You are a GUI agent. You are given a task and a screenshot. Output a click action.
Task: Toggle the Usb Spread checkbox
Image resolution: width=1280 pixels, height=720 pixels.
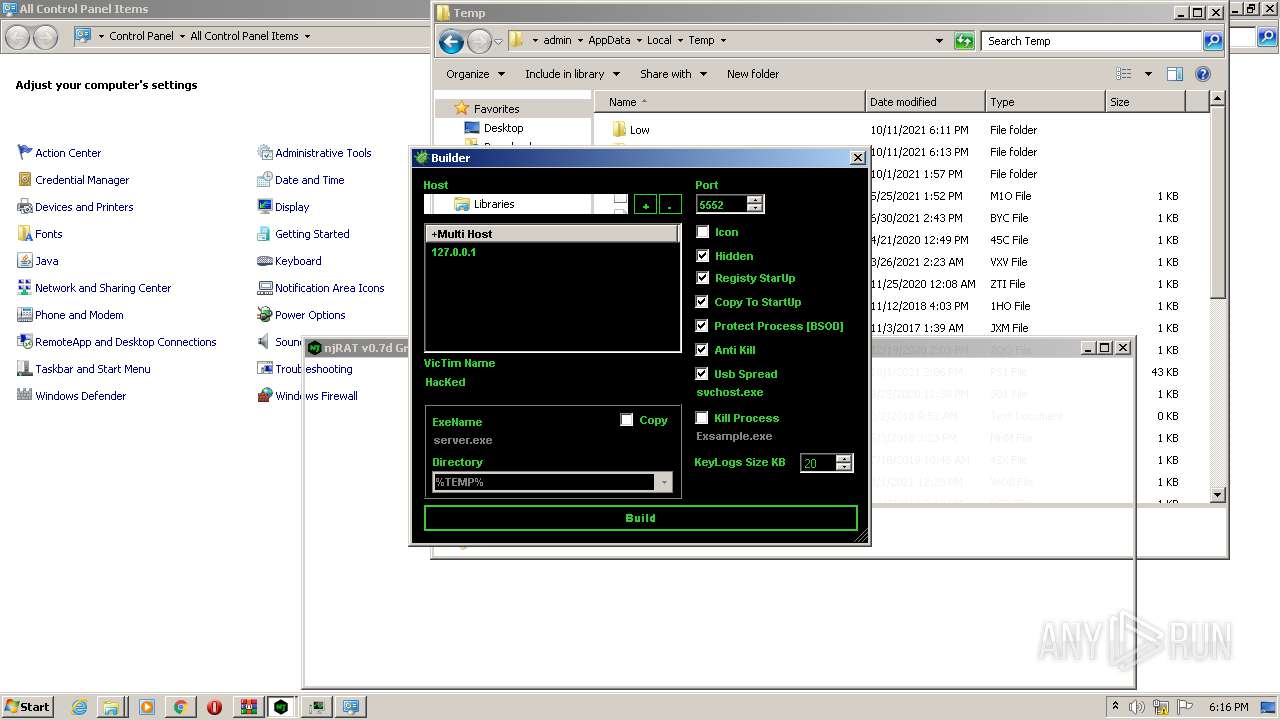702,374
